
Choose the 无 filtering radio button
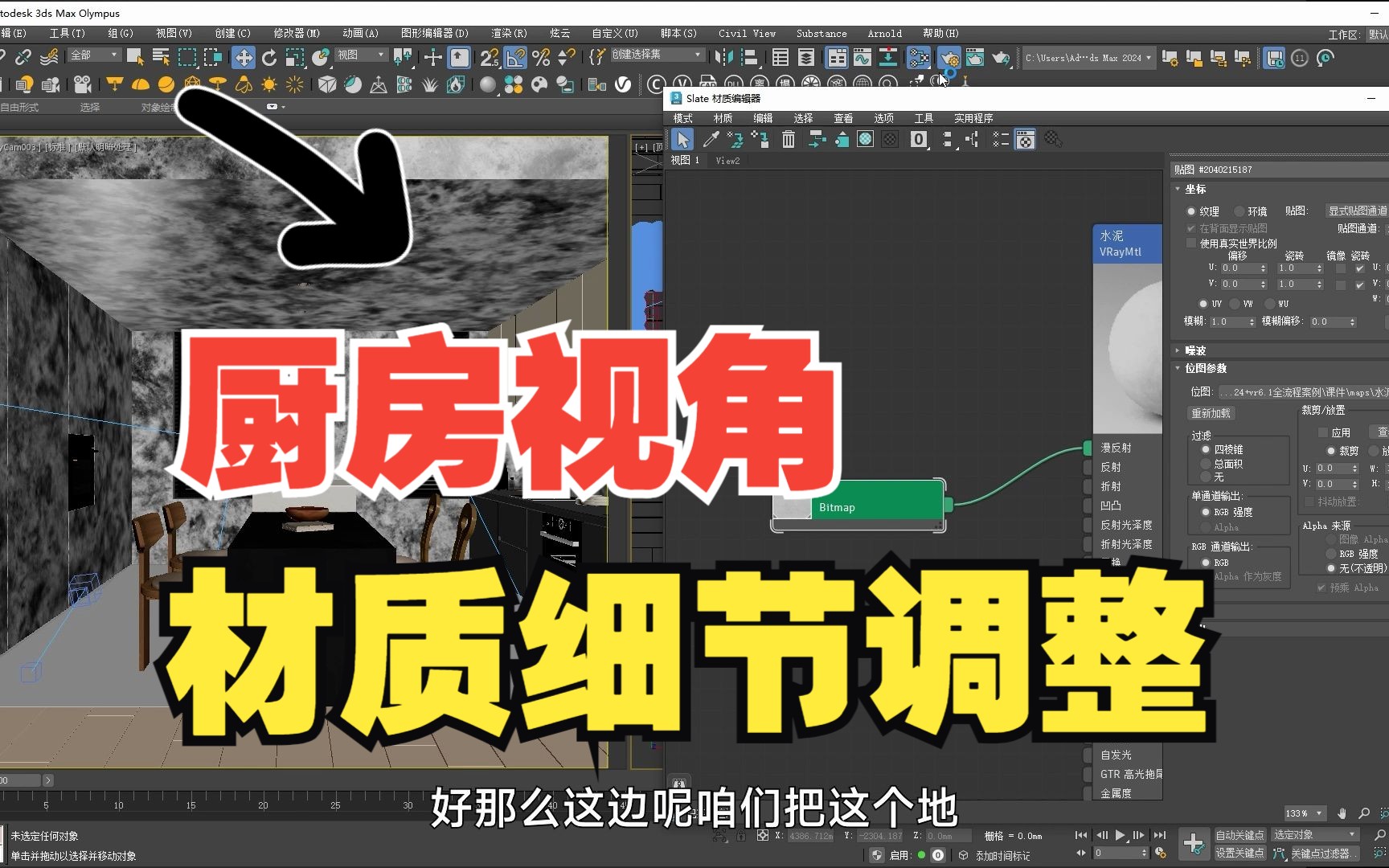1206,477
